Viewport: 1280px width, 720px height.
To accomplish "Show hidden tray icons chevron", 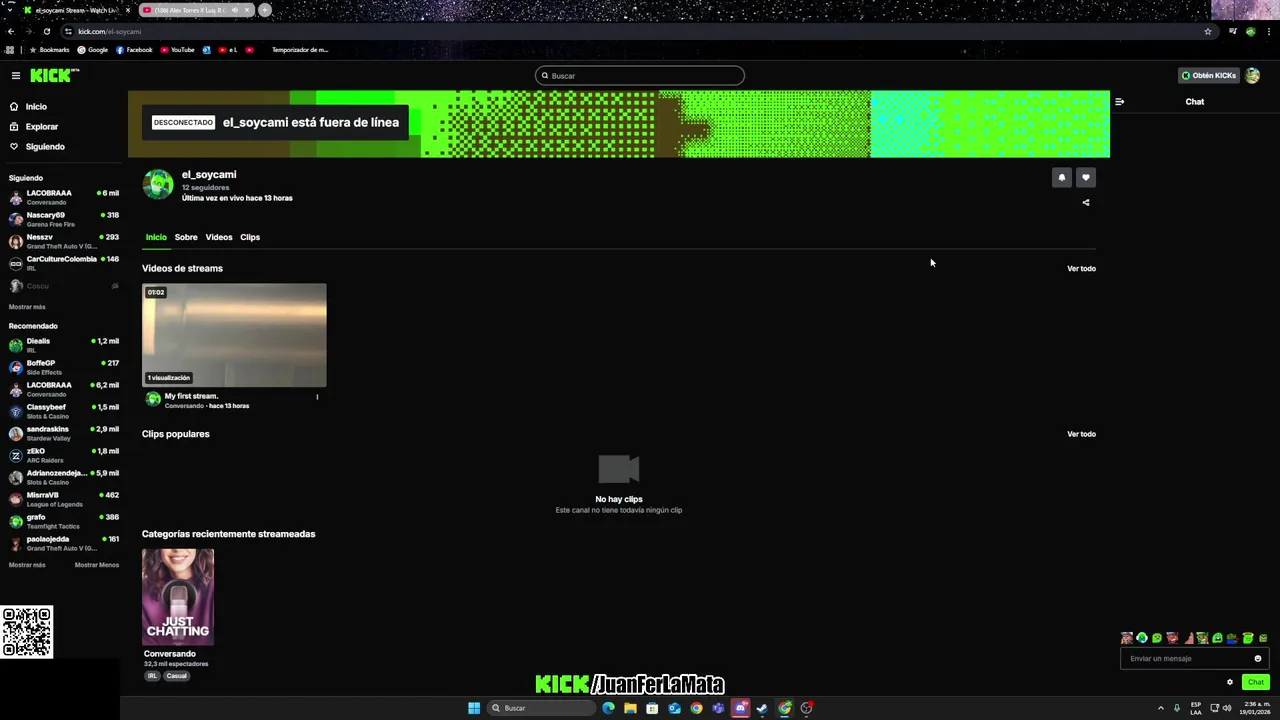I will [x=1161, y=708].
